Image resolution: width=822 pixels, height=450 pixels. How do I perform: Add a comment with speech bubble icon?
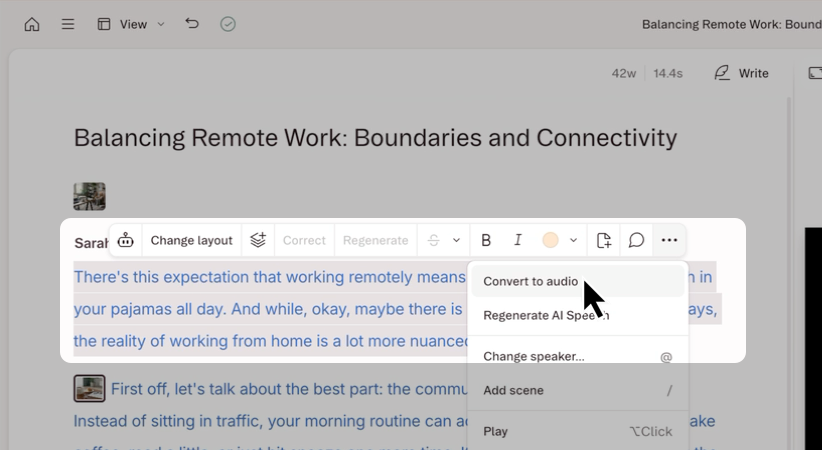636,240
